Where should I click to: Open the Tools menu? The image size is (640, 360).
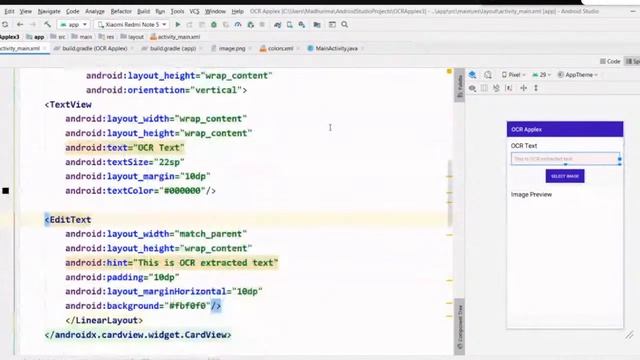pos(177,11)
